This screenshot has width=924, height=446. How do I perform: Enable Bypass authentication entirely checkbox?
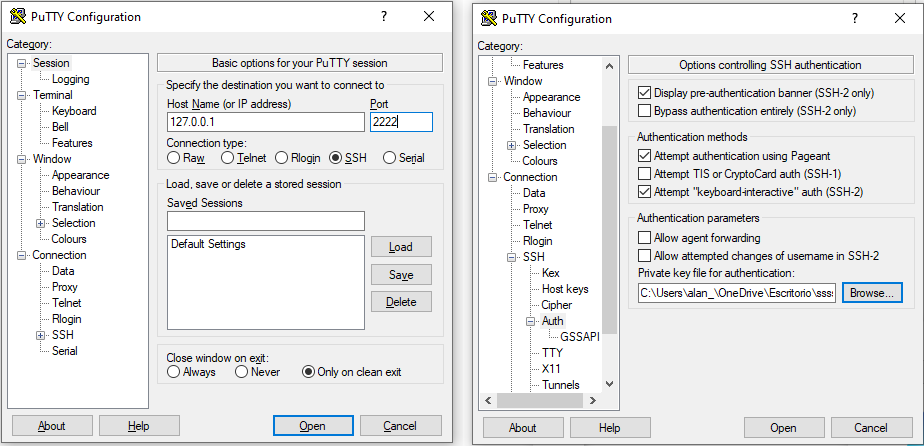coord(645,110)
